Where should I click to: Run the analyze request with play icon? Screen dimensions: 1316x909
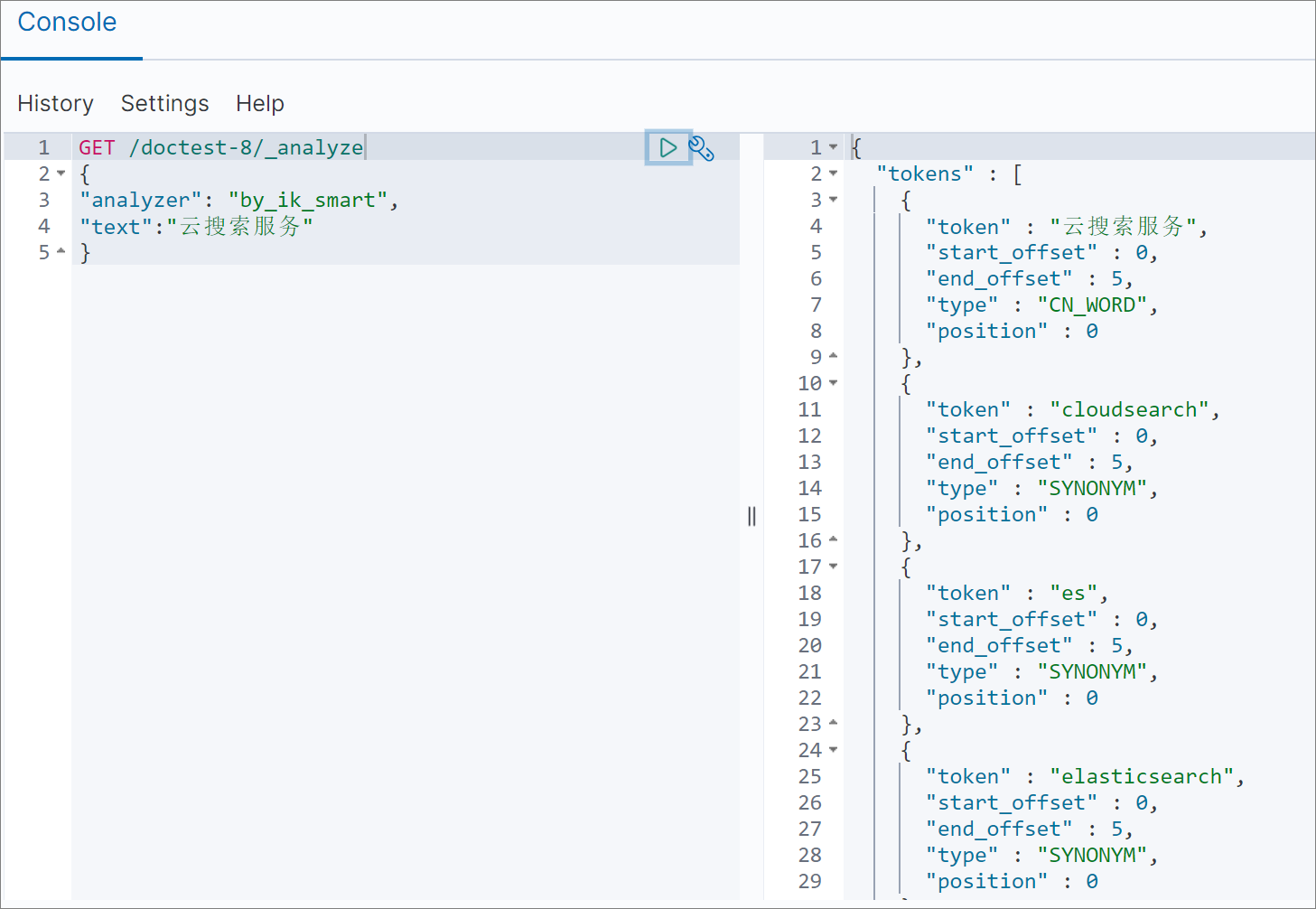click(668, 147)
